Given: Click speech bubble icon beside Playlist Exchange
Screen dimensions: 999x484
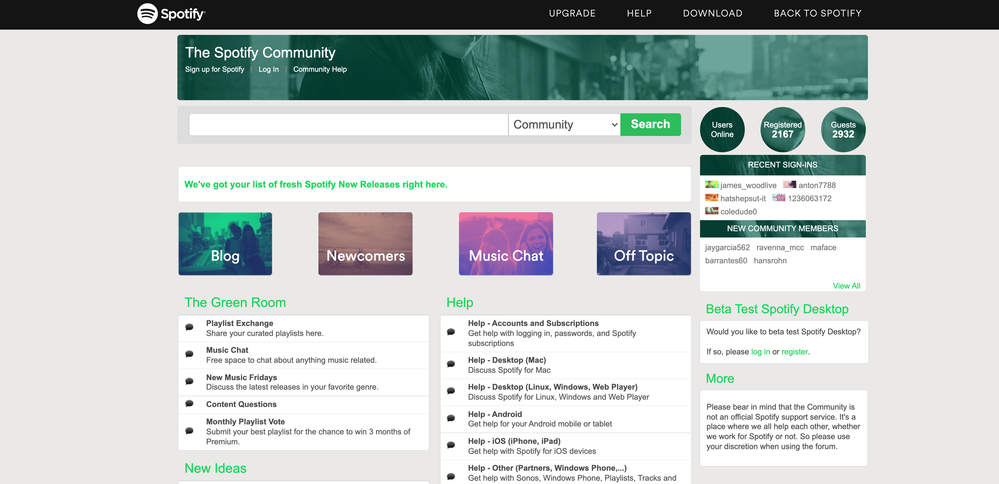Looking at the screenshot, I should pos(189,327).
